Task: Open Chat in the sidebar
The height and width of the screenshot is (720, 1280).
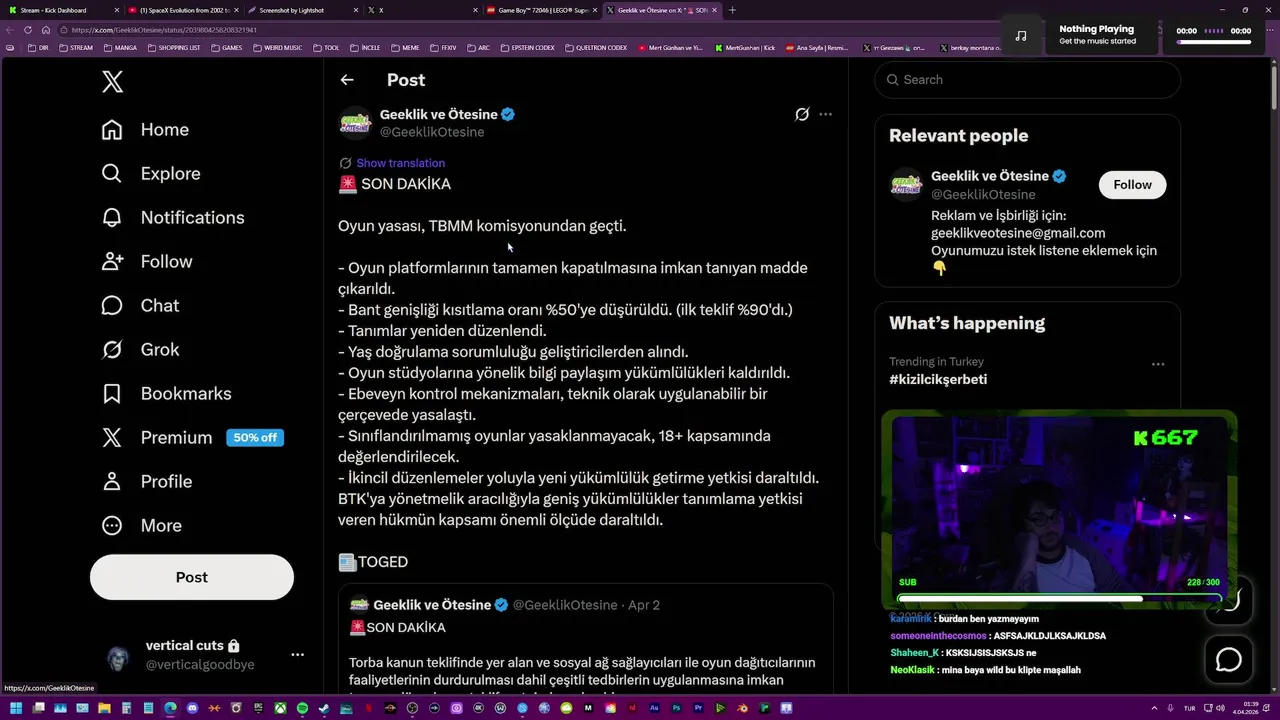Action: pyautogui.click(x=140, y=306)
